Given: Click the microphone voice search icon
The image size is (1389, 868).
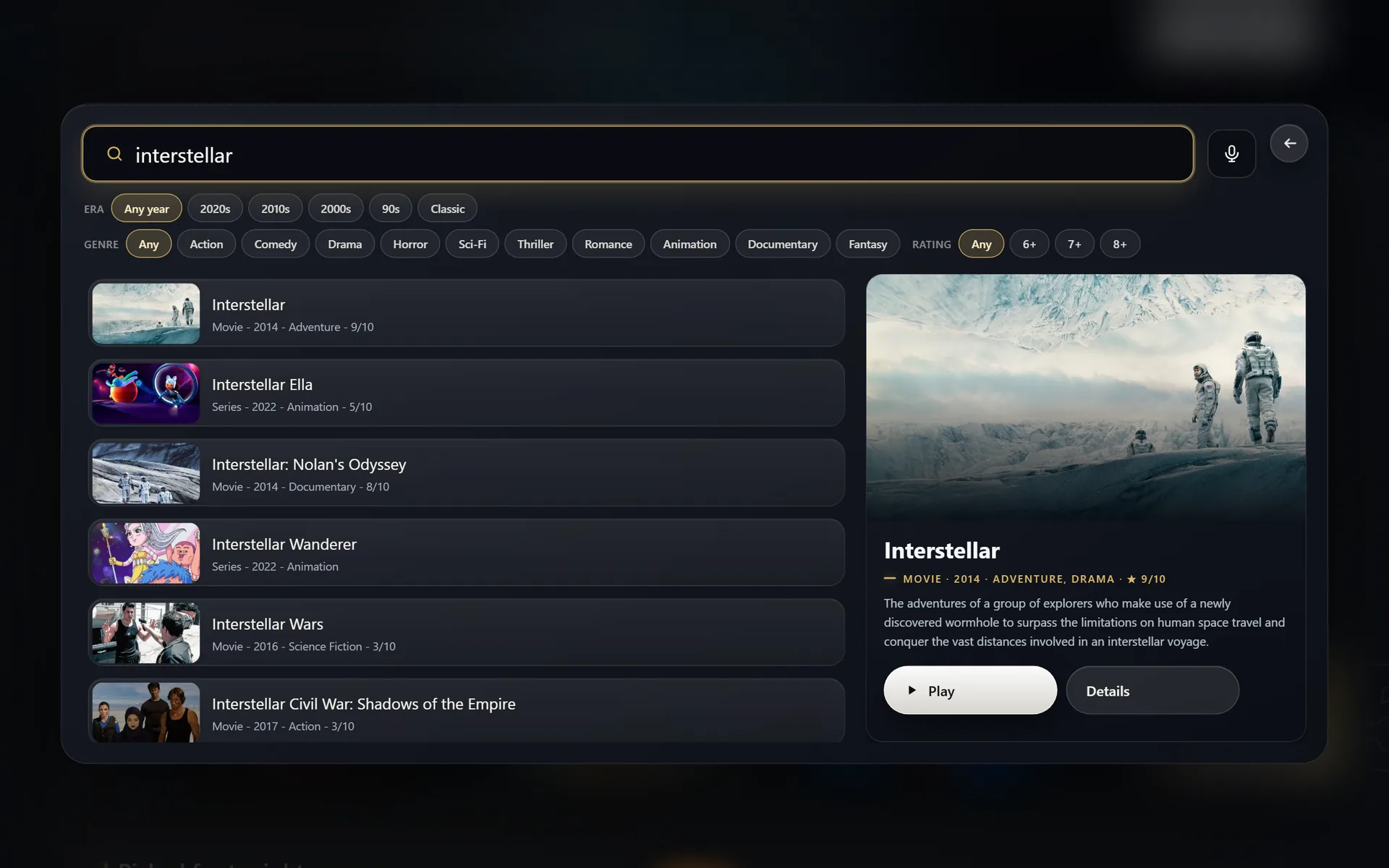Looking at the screenshot, I should point(1231,153).
